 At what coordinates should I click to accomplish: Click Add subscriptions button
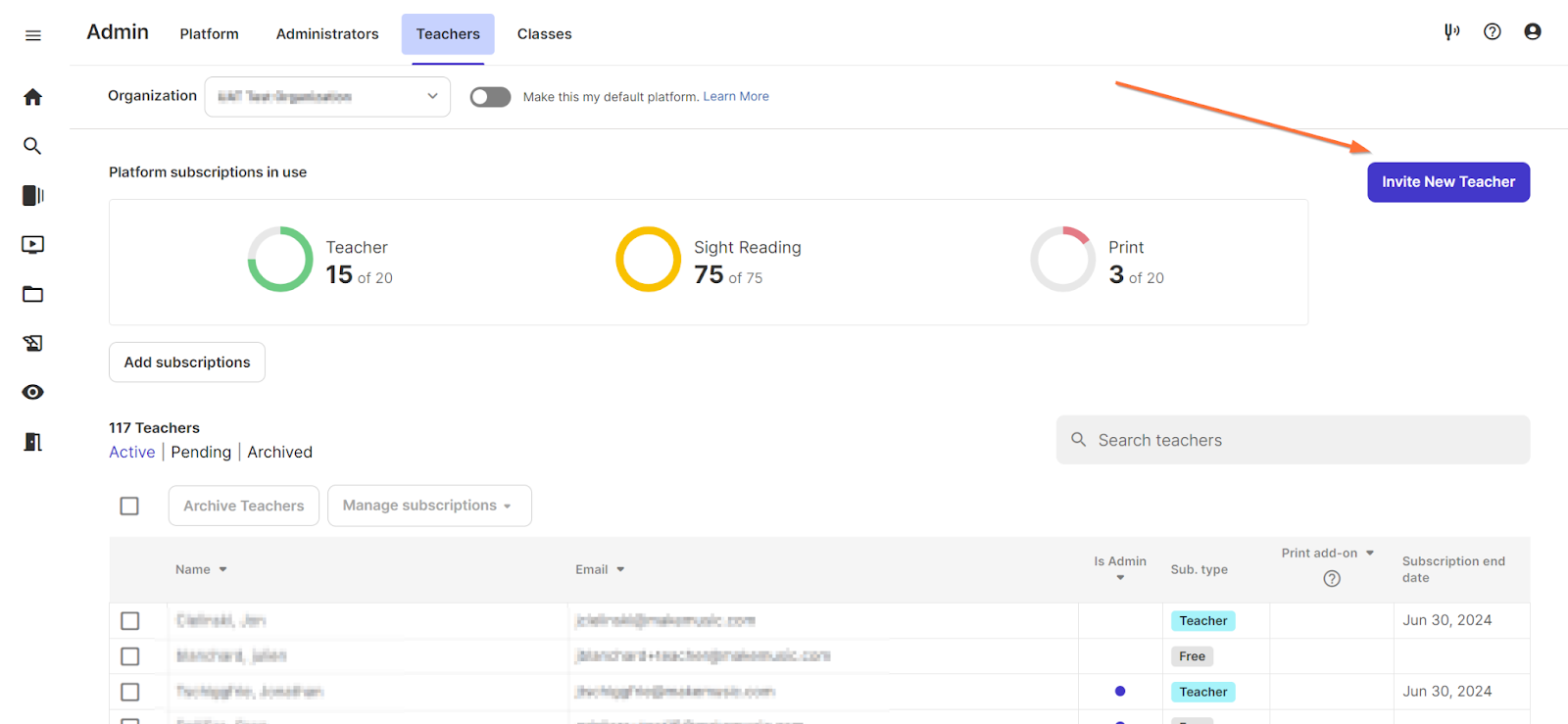[x=187, y=362]
